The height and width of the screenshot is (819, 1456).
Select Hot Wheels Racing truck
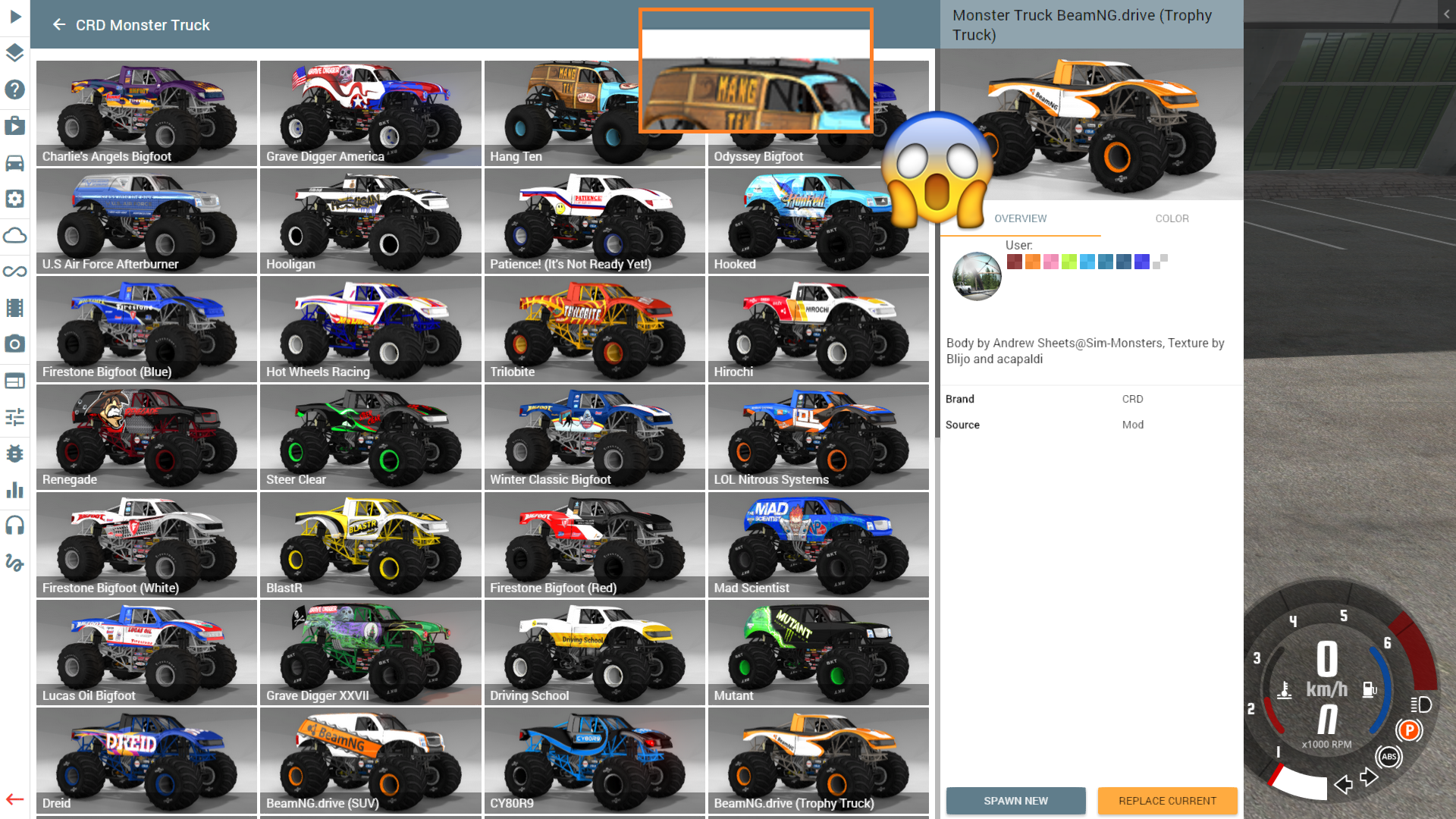[371, 328]
